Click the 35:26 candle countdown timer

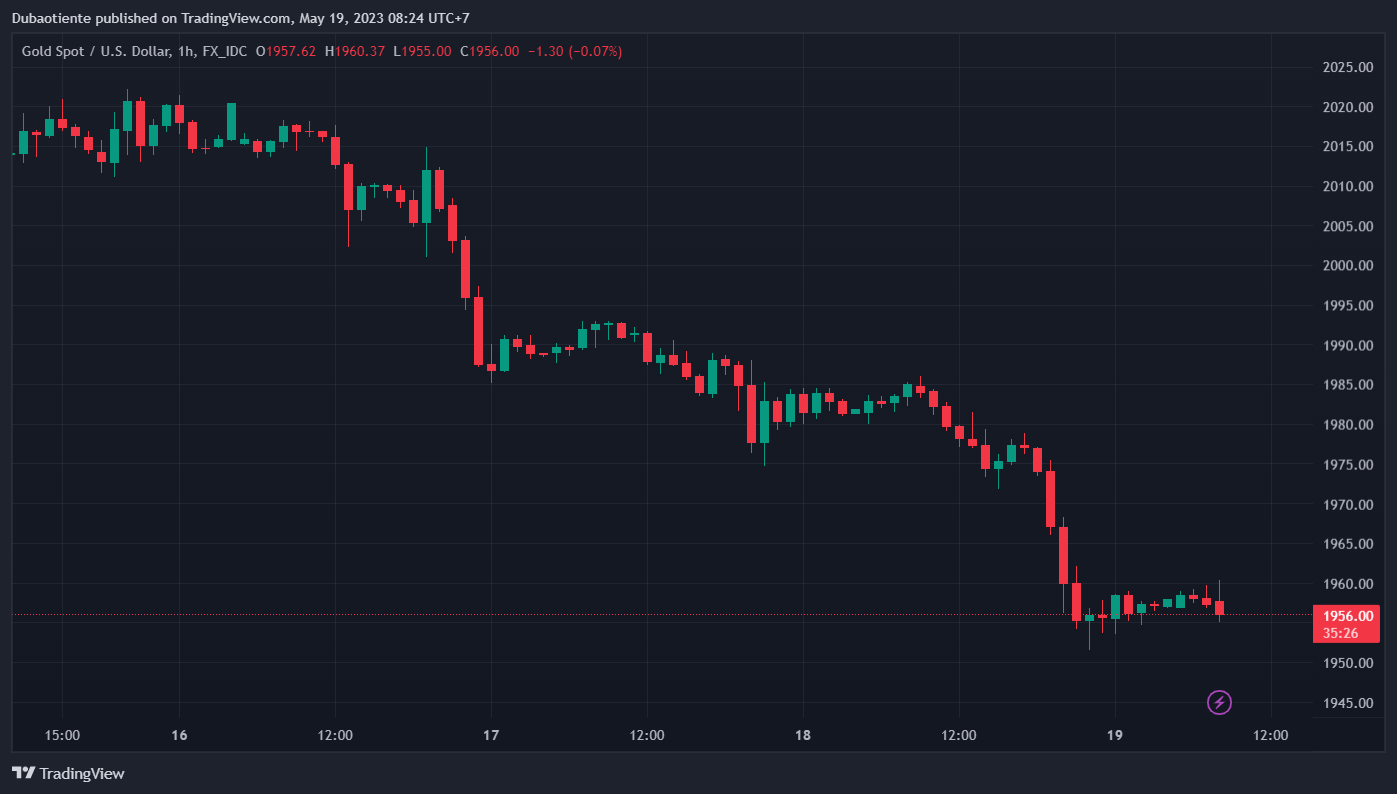tap(1340, 633)
